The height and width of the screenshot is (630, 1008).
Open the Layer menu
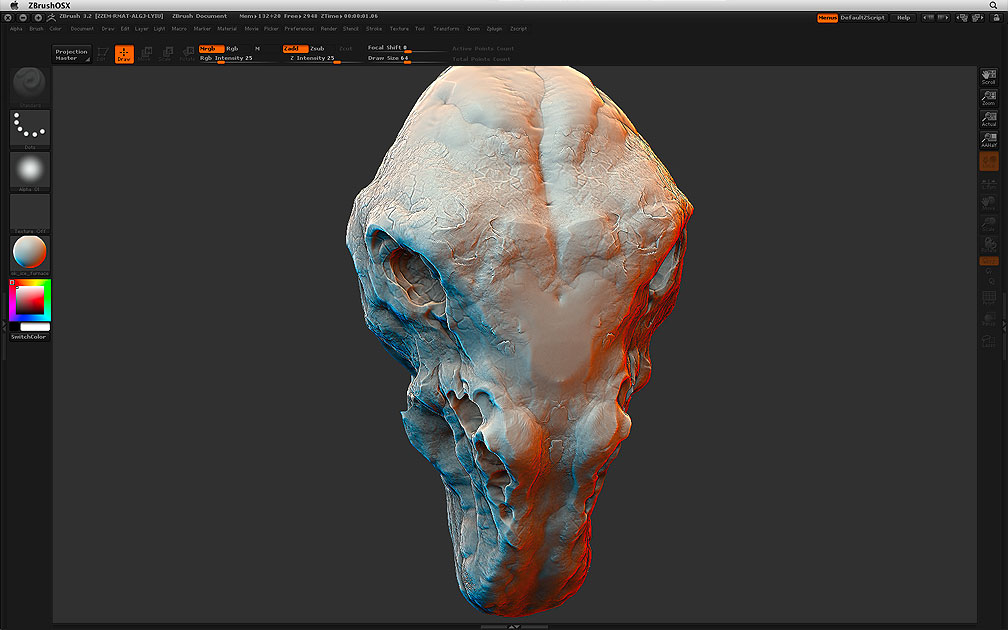[141, 29]
